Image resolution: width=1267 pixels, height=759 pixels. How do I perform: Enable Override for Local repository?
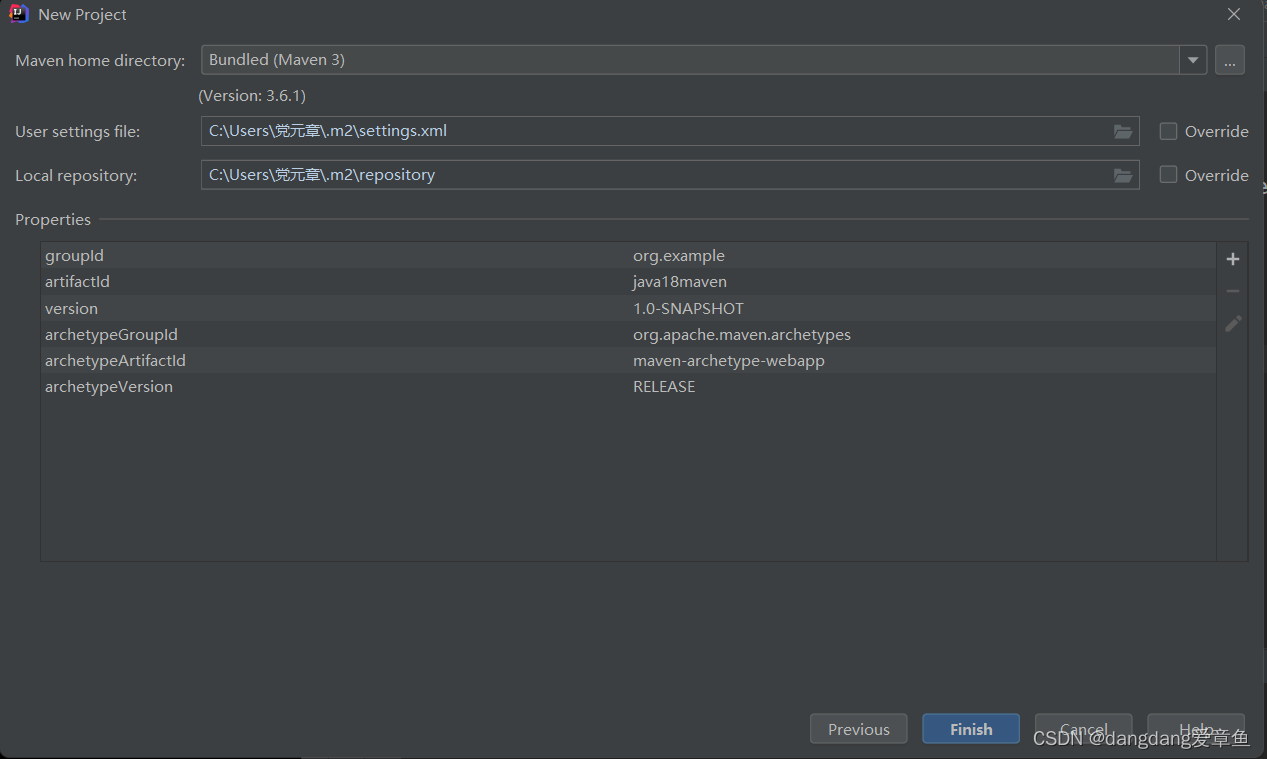(x=1168, y=175)
